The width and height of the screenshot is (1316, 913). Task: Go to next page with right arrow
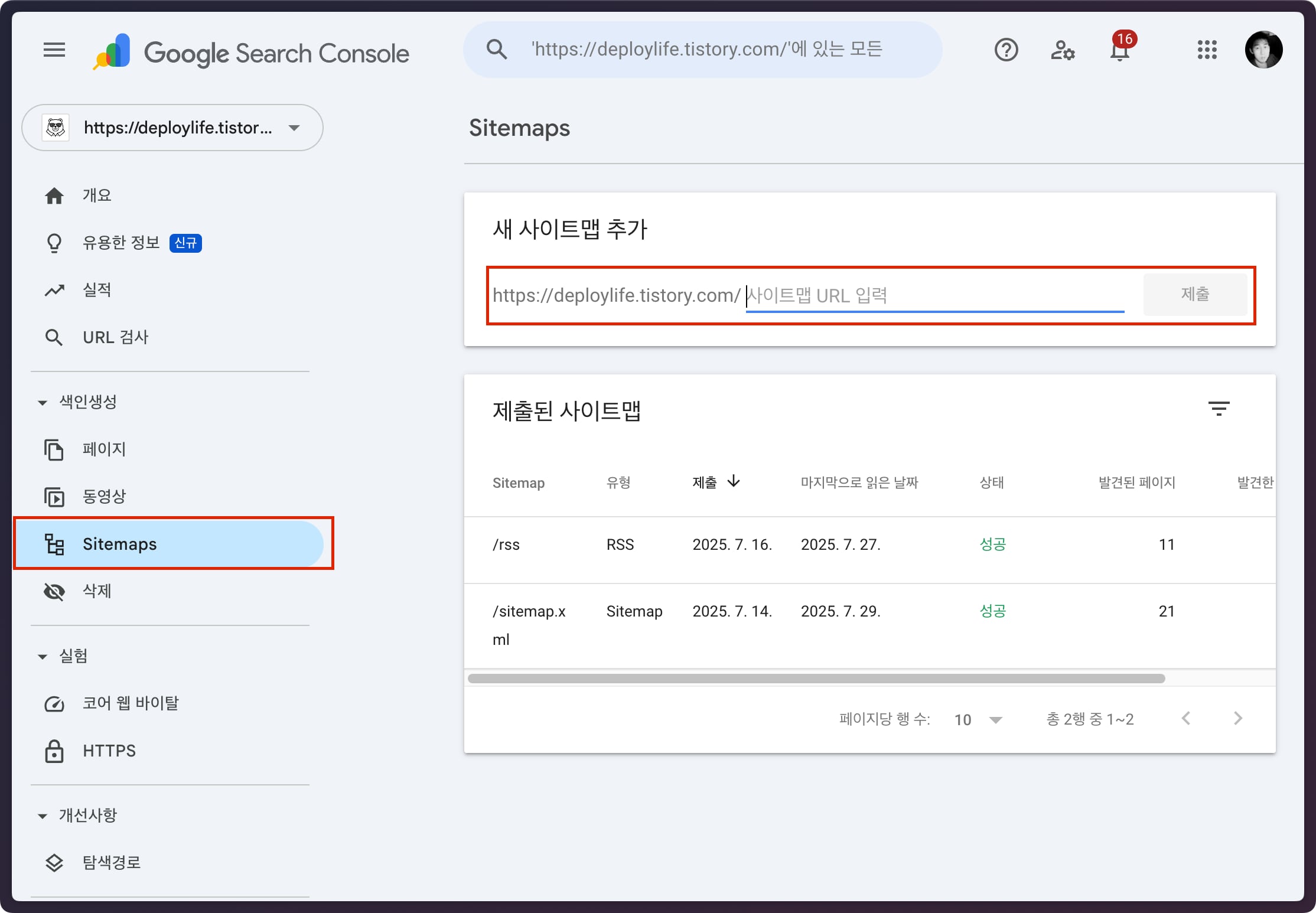(1238, 718)
